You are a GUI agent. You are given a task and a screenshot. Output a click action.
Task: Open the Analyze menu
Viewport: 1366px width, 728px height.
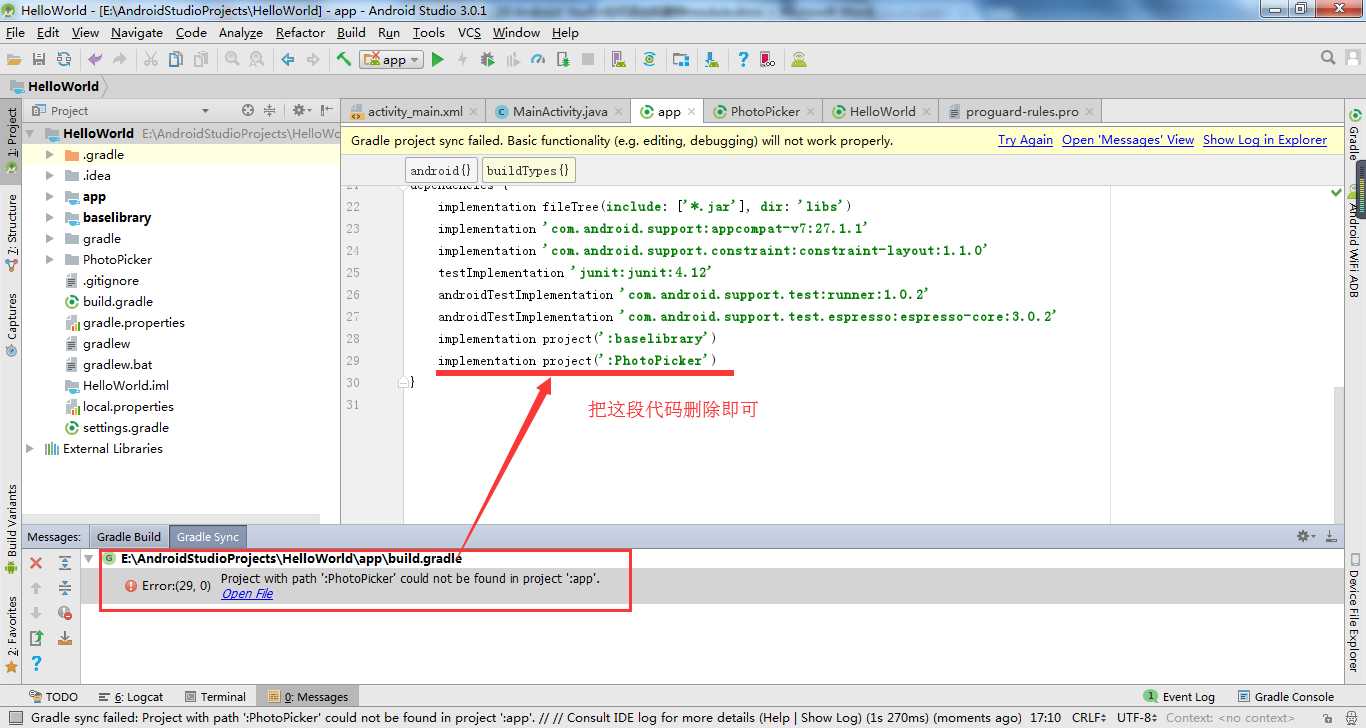point(240,32)
